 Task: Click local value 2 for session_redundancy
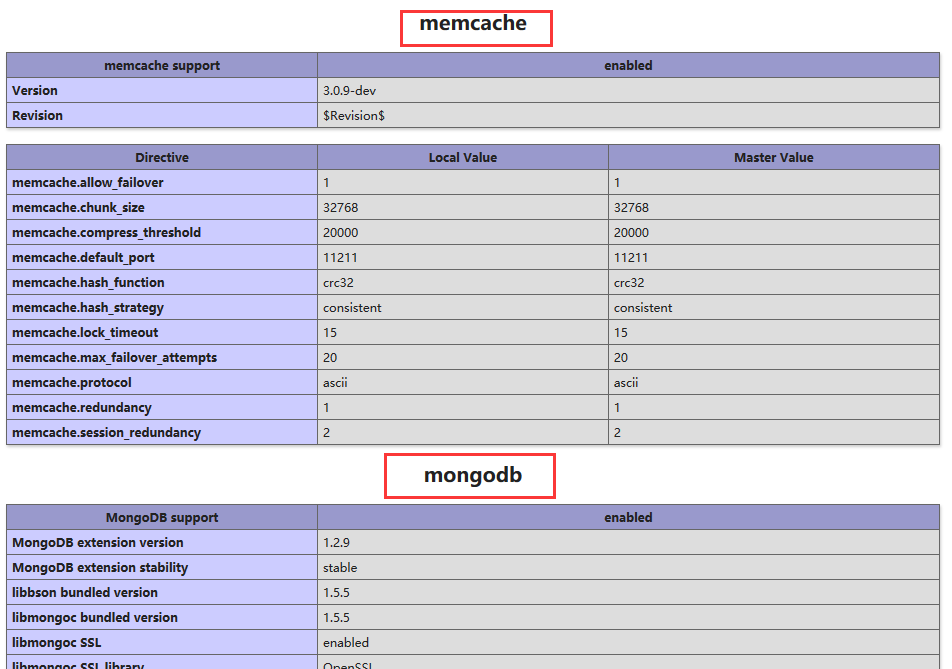point(327,432)
